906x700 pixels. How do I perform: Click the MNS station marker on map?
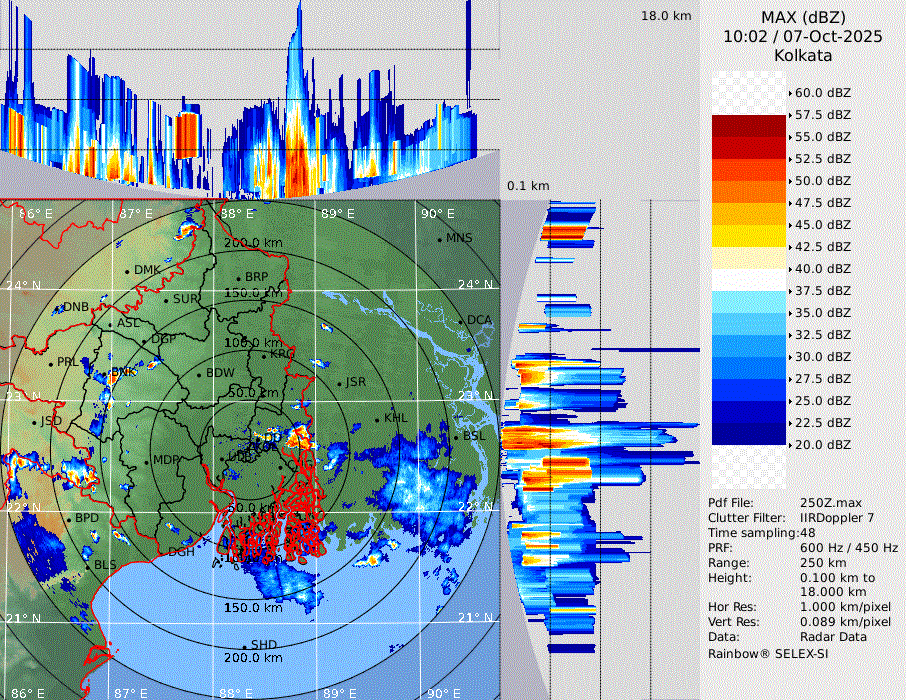point(439,239)
